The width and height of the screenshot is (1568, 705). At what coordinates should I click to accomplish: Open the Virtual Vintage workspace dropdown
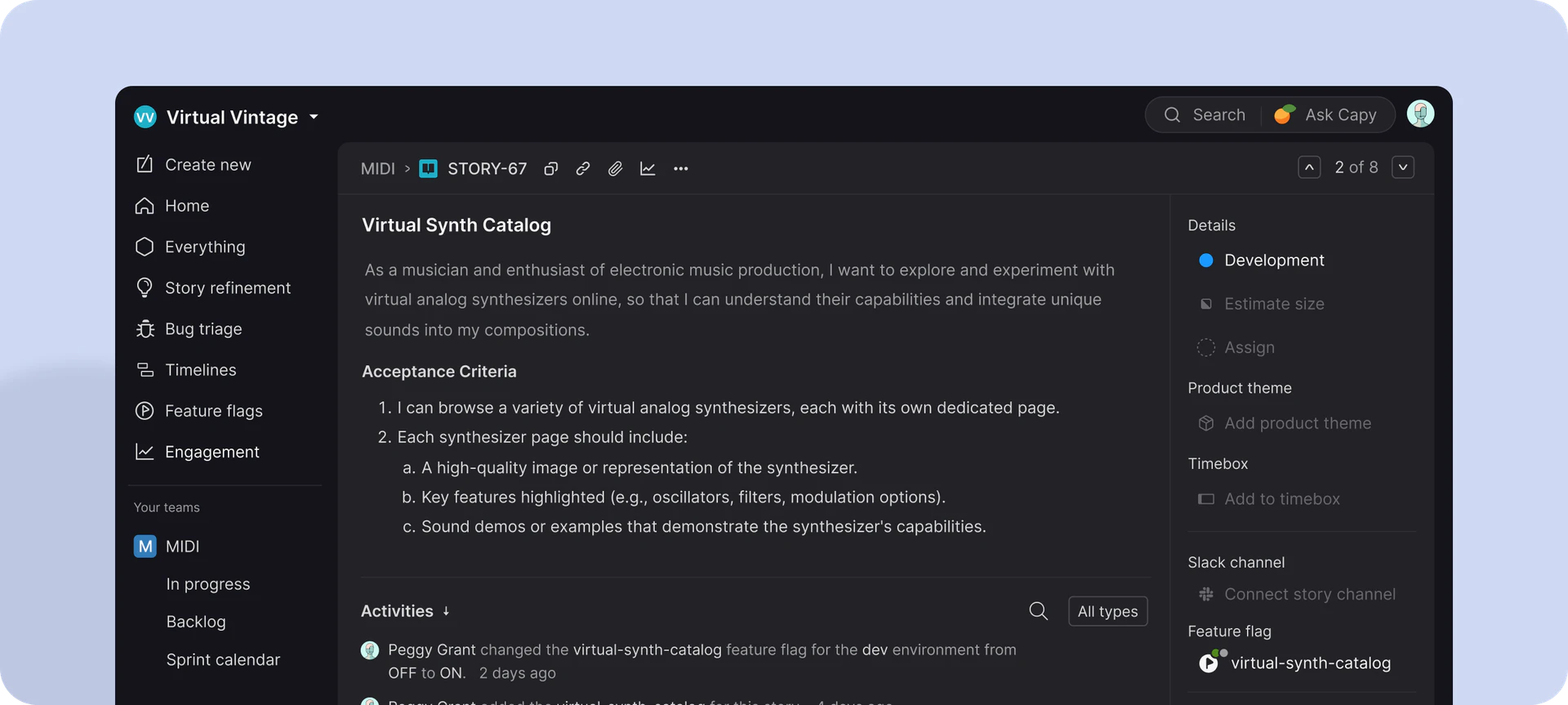click(x=314, y=118)
